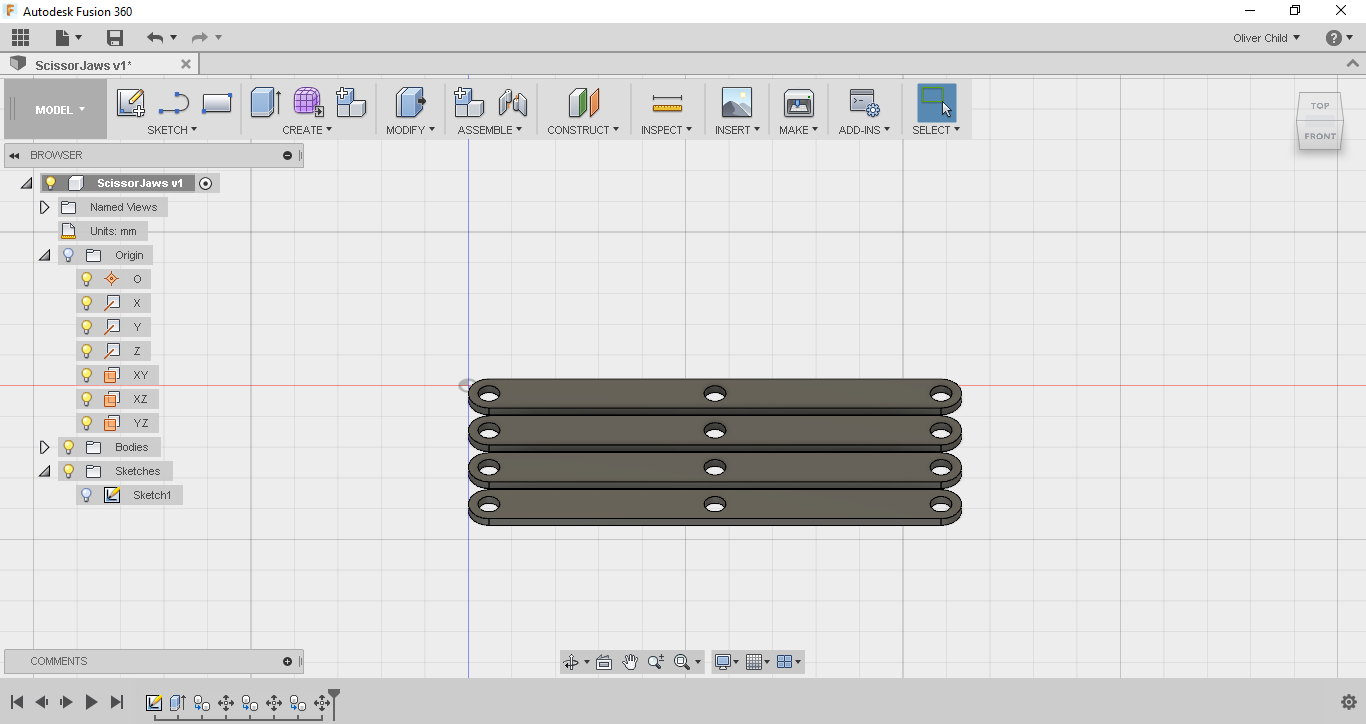
Task: Open the MODIFY menu
Action: (411, 130)
